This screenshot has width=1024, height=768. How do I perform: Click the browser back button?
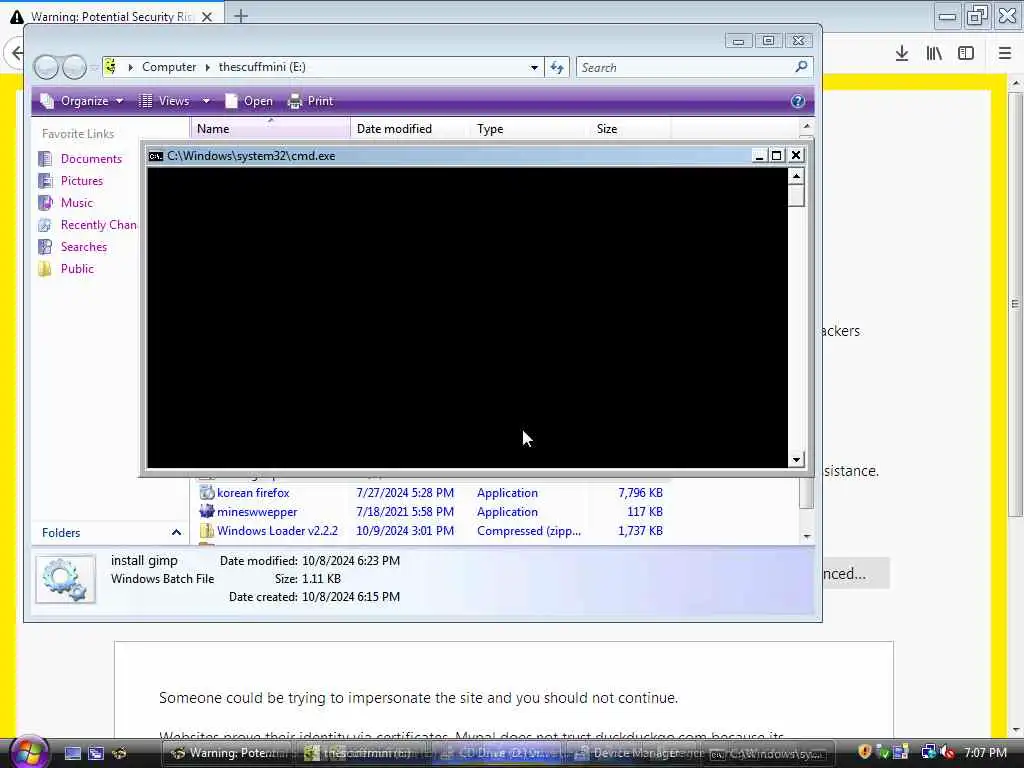pos(16,54)
